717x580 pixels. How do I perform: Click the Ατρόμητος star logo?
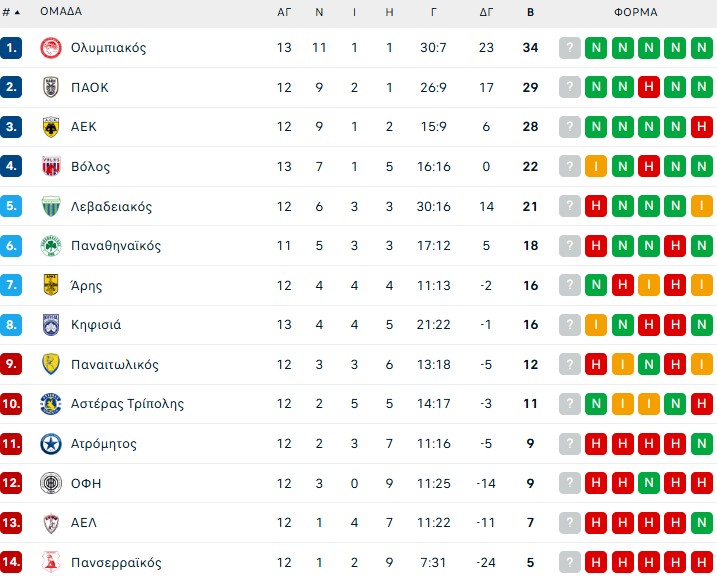[x=51, y=444]
